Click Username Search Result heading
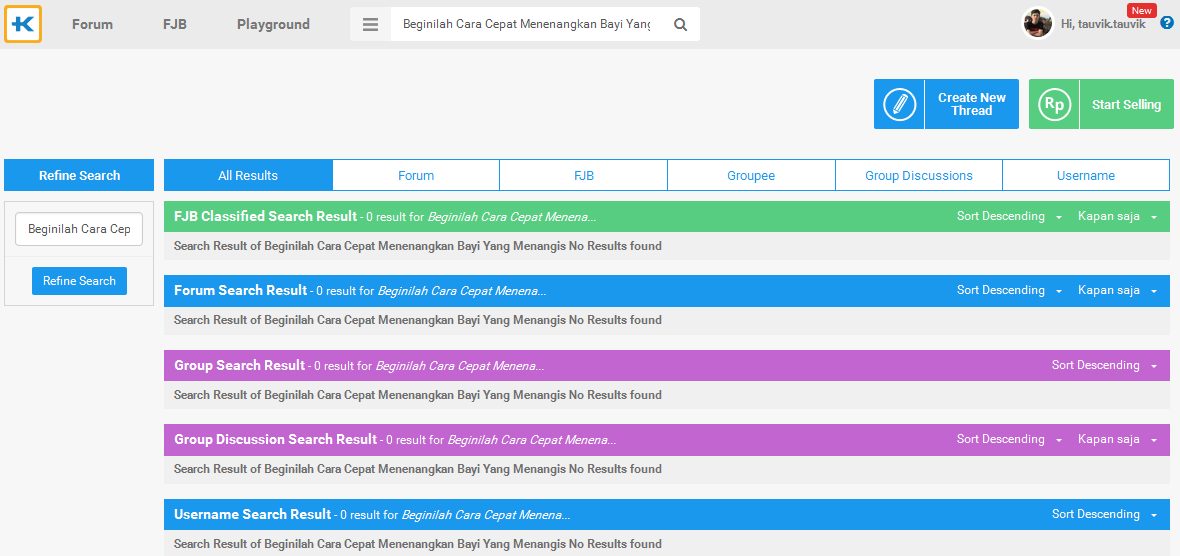 [252, 514]
